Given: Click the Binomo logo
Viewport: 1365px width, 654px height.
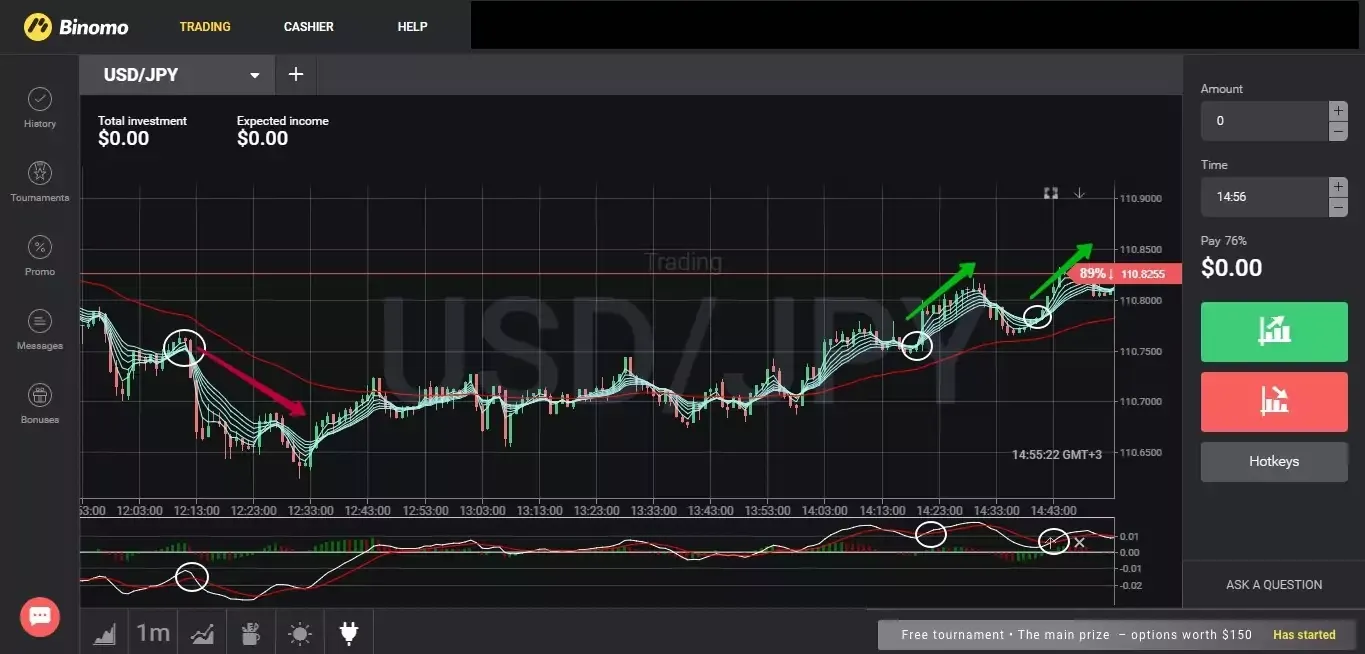Looking at the screenshot, I should (x=77, y=27).
